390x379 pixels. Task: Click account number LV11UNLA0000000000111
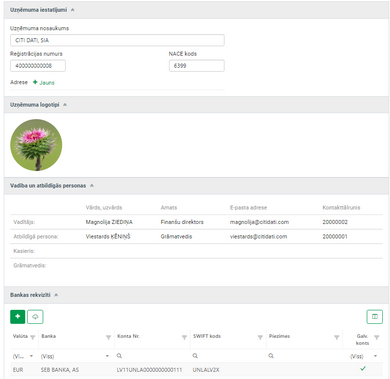click(150, 370)
